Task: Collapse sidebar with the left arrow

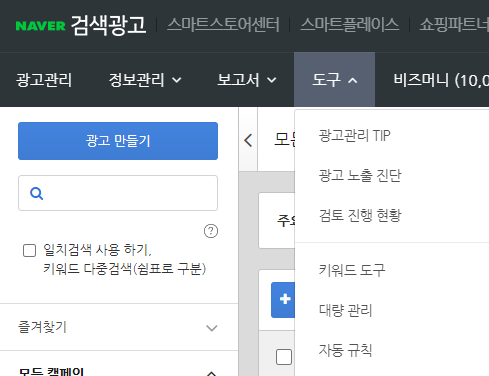Action: pyautogui.click(x=248, y=140)
